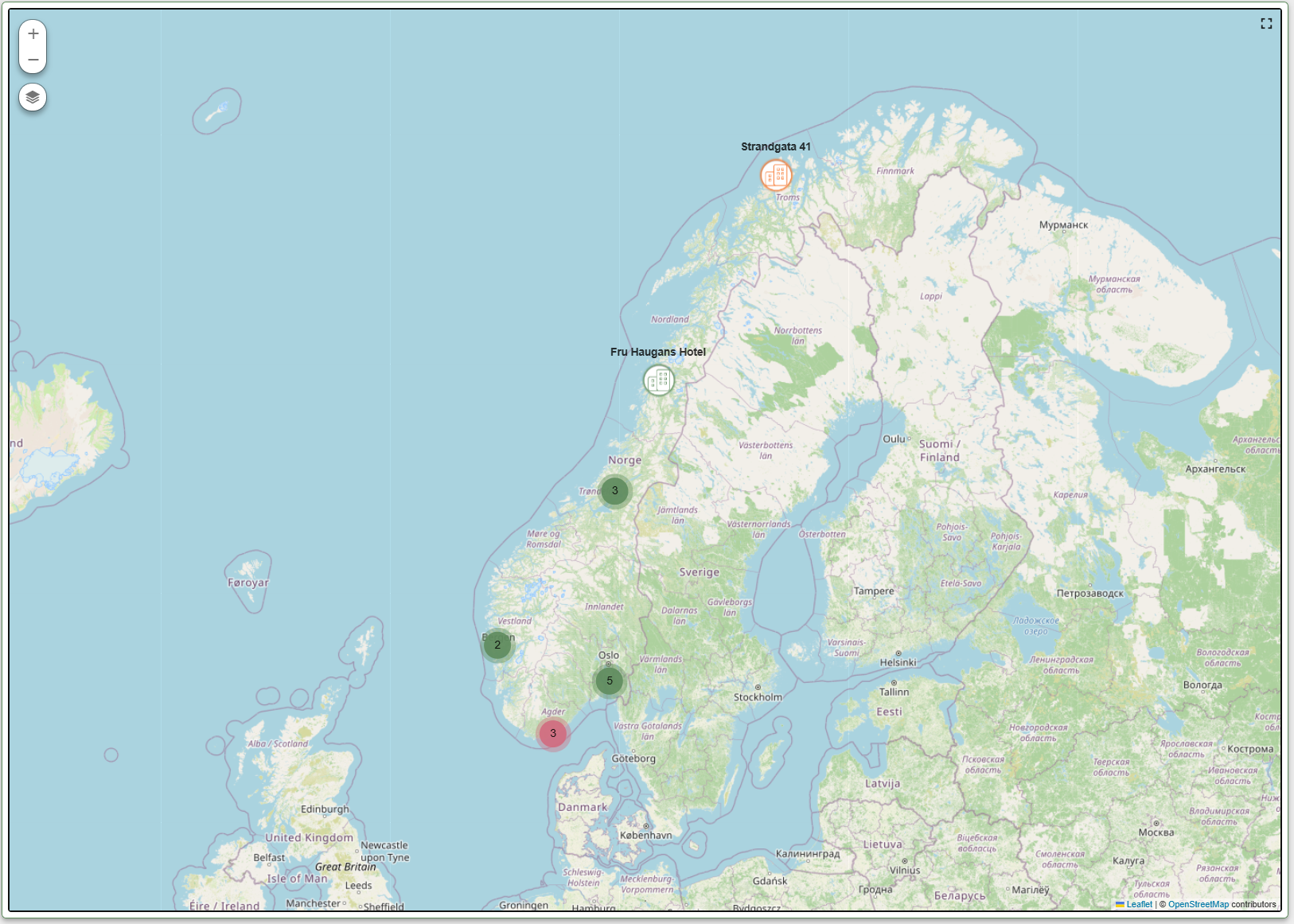The height and width of the screenshot is (924, 1294).
Task: Click the Helsinki city label
Action: (898, 662)
